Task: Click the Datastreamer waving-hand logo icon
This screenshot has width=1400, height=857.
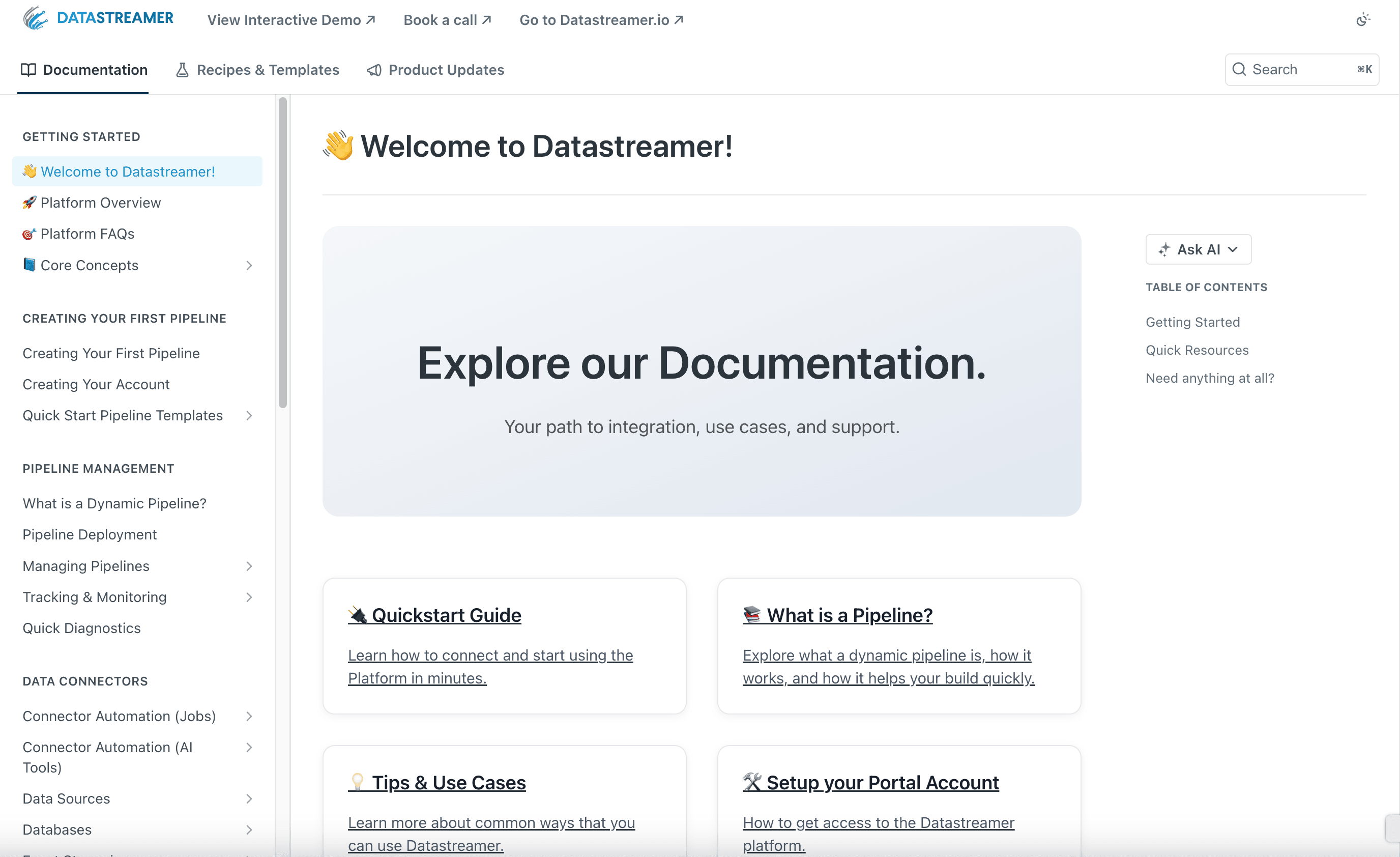Action: coord(34,19)
